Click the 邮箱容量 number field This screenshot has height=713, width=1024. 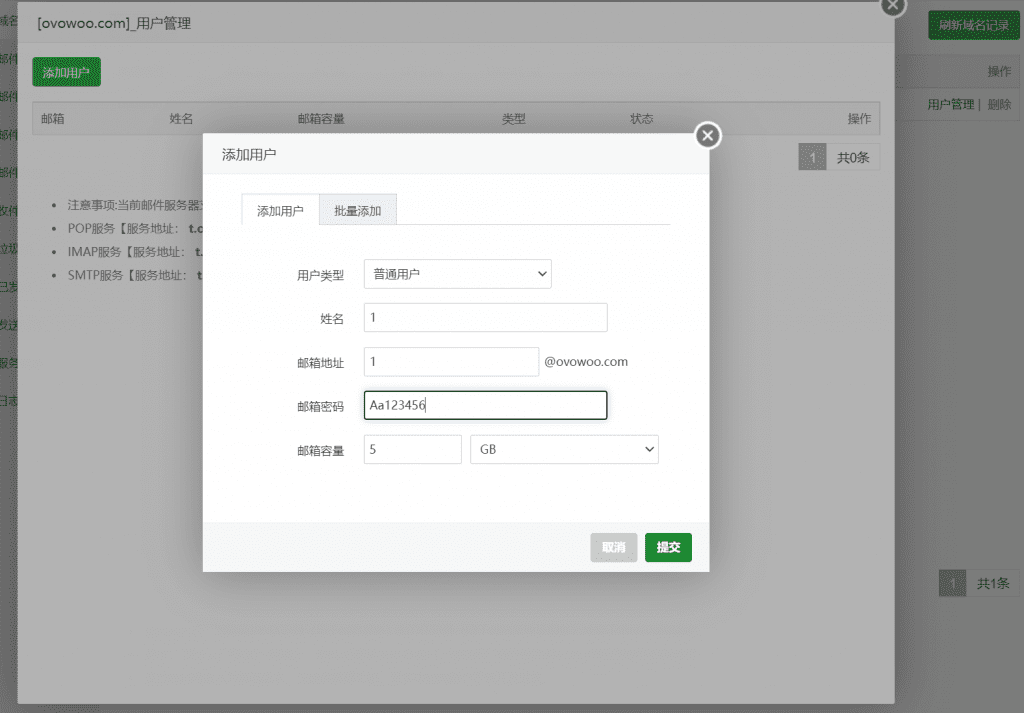pyautogui.click(x=412, y=450)
